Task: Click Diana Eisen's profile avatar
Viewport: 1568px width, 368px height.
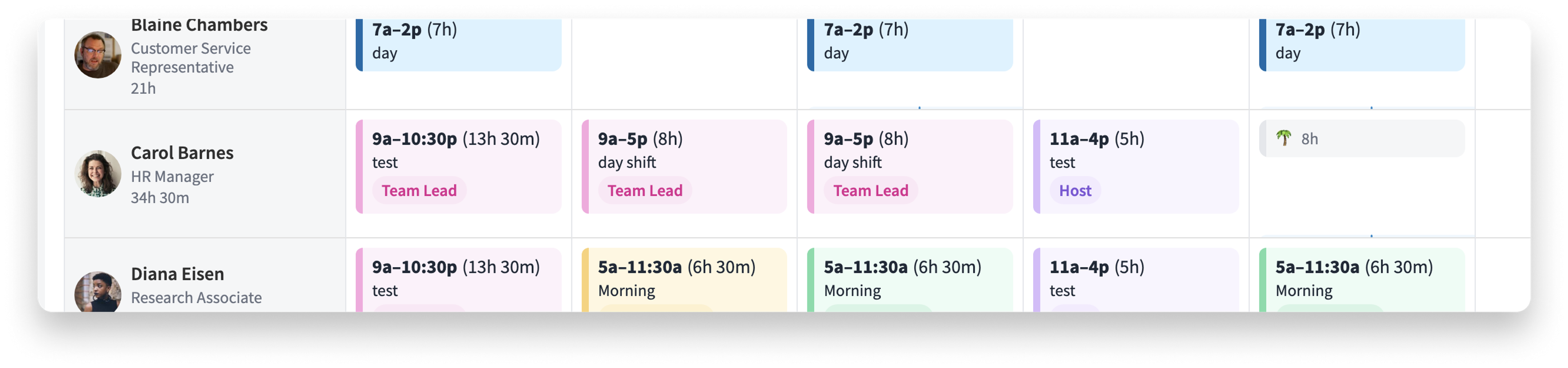Action: (x=98, y=292)
